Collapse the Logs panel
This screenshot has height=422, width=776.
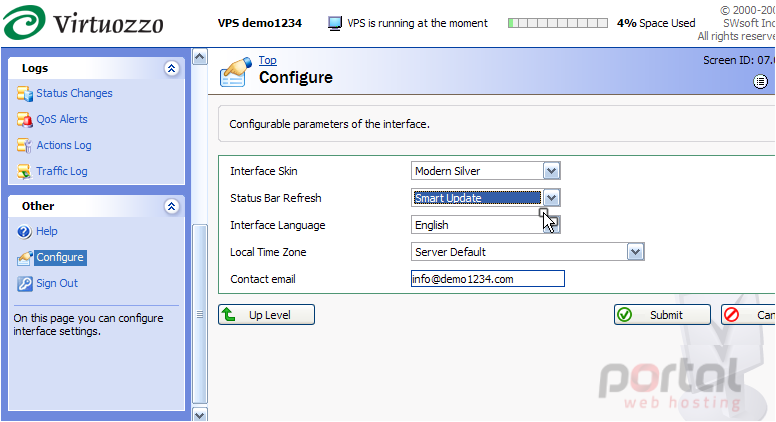[x=171, y=68]
